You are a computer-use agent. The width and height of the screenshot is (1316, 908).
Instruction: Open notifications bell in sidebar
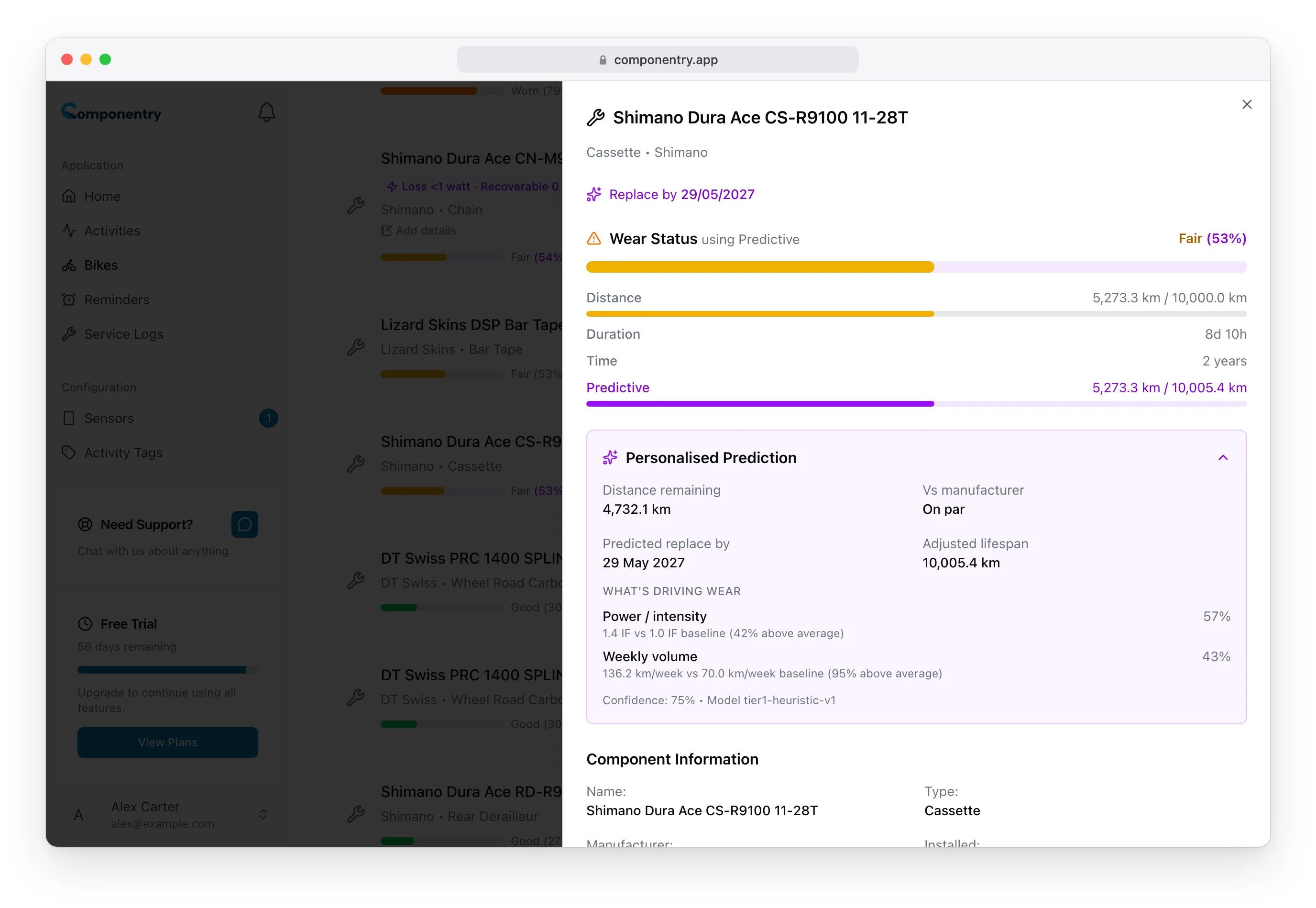pyautogui.click(x=267, y=112)
